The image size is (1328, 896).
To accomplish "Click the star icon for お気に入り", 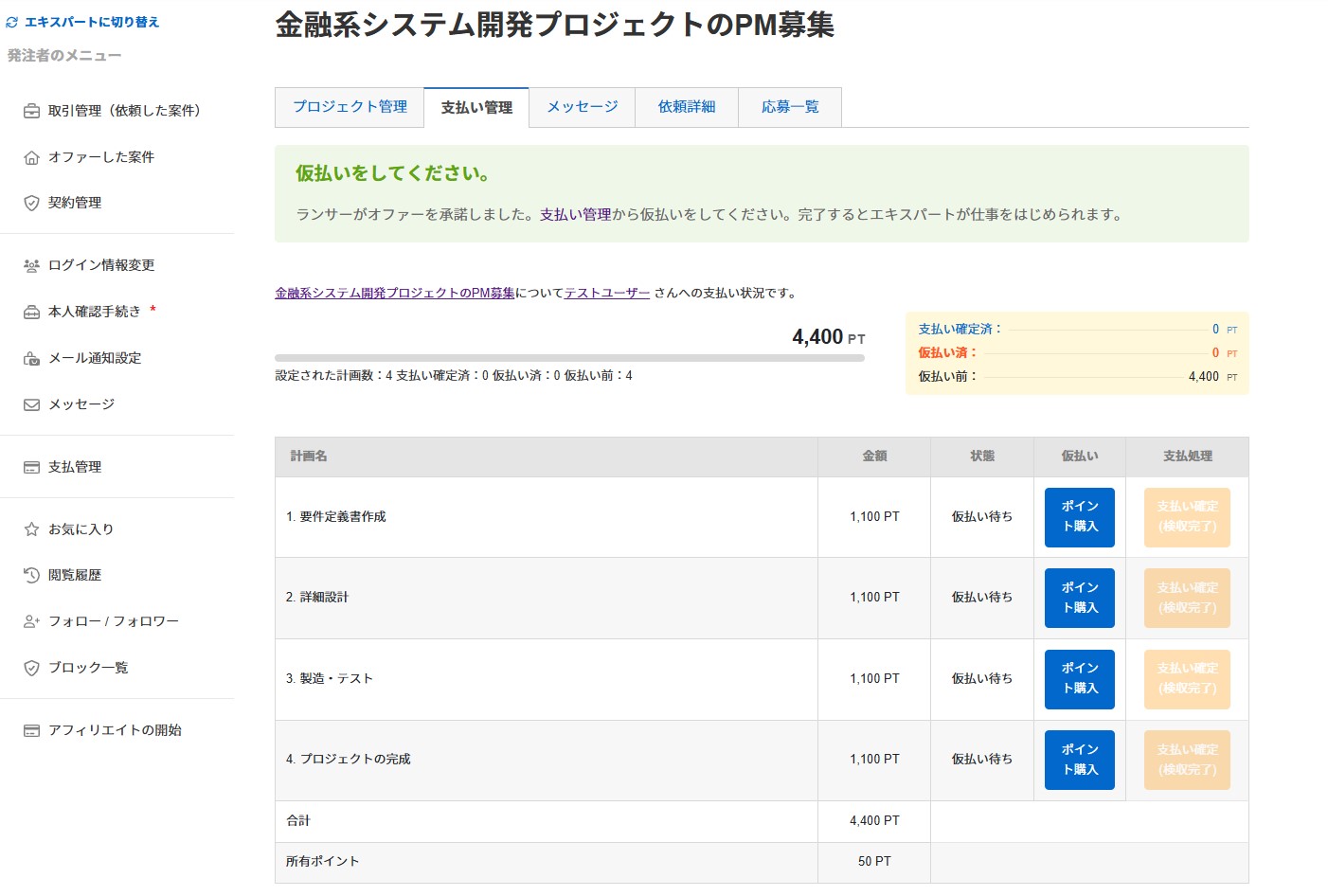I will (31, 529).
